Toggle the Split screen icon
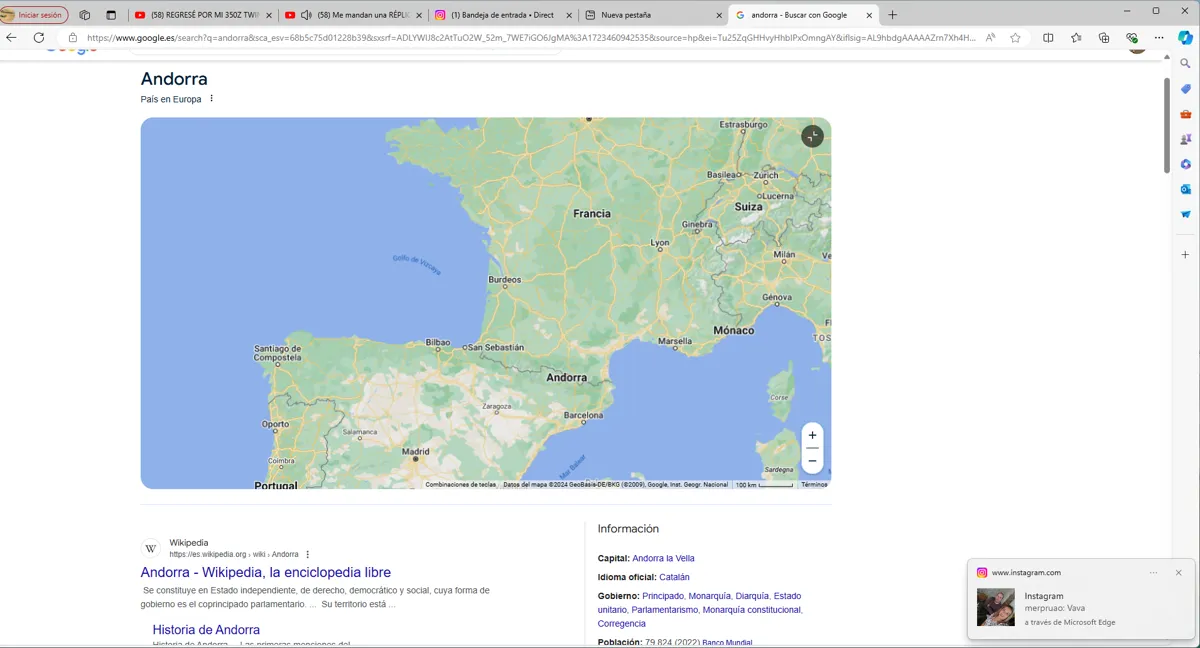Viewport: 1200px width, 648px height. [1048, 38]
